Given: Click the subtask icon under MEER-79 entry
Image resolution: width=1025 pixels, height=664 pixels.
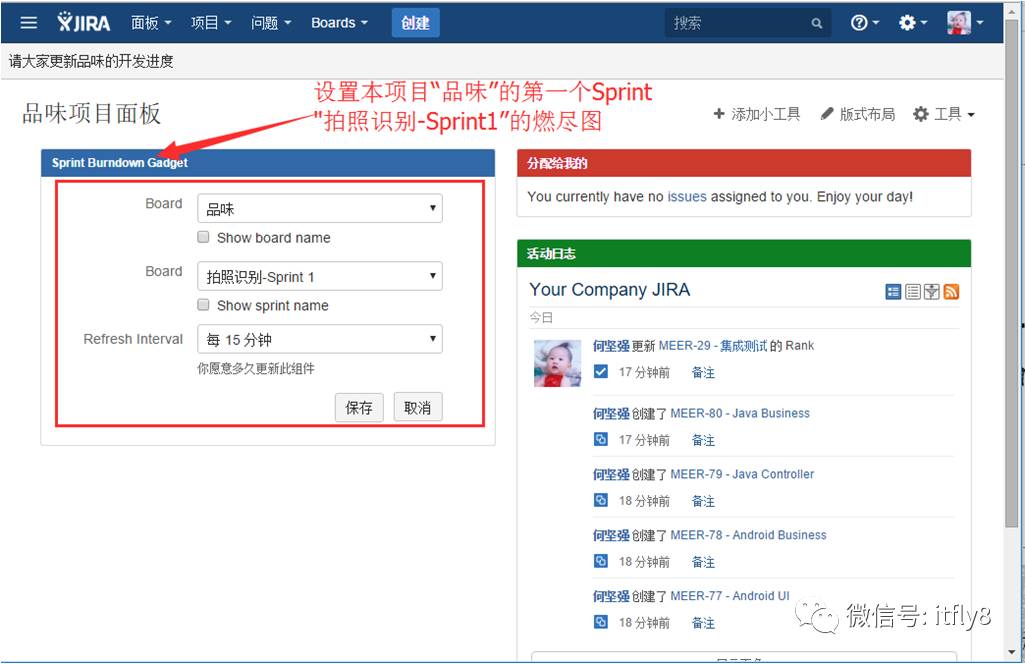Looking at the screenshot, I should coord(601,500).
